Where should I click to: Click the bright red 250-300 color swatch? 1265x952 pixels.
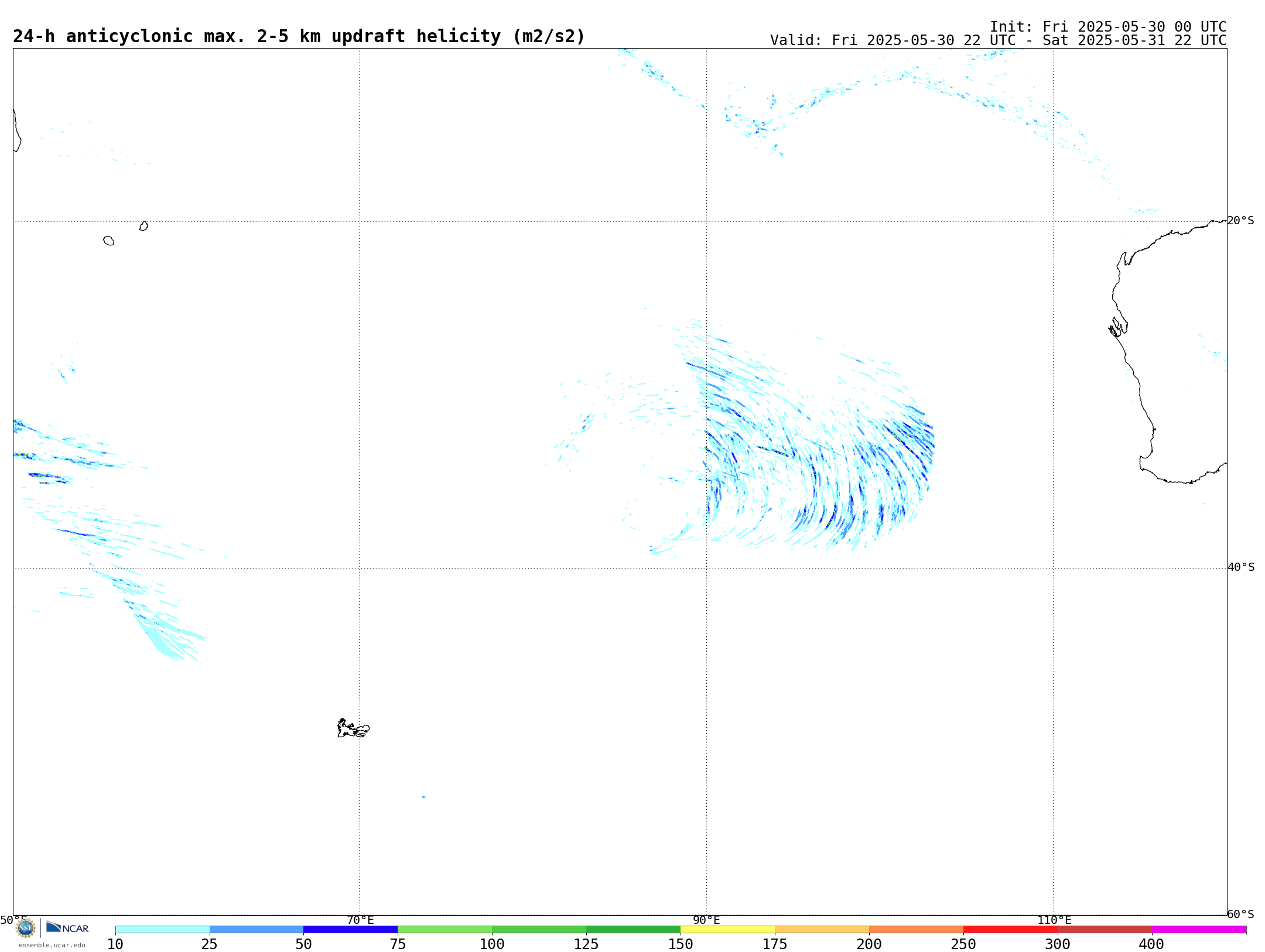coord(1011,929)
